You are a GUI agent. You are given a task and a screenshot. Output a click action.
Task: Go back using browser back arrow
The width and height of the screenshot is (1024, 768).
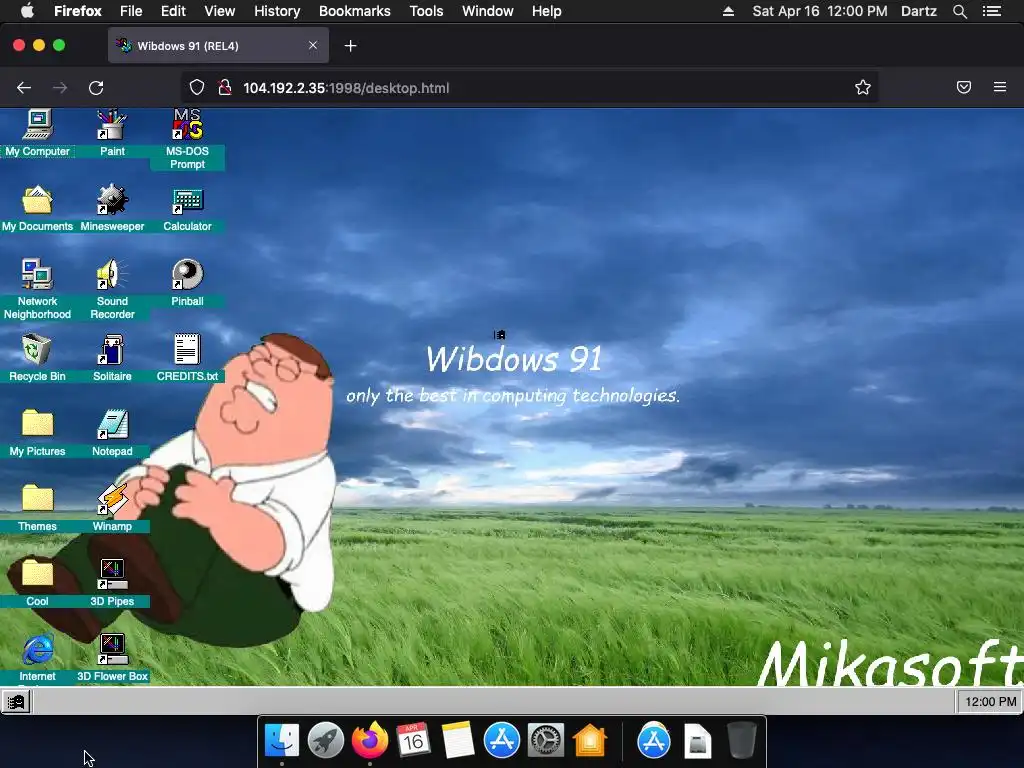[24, 88]
